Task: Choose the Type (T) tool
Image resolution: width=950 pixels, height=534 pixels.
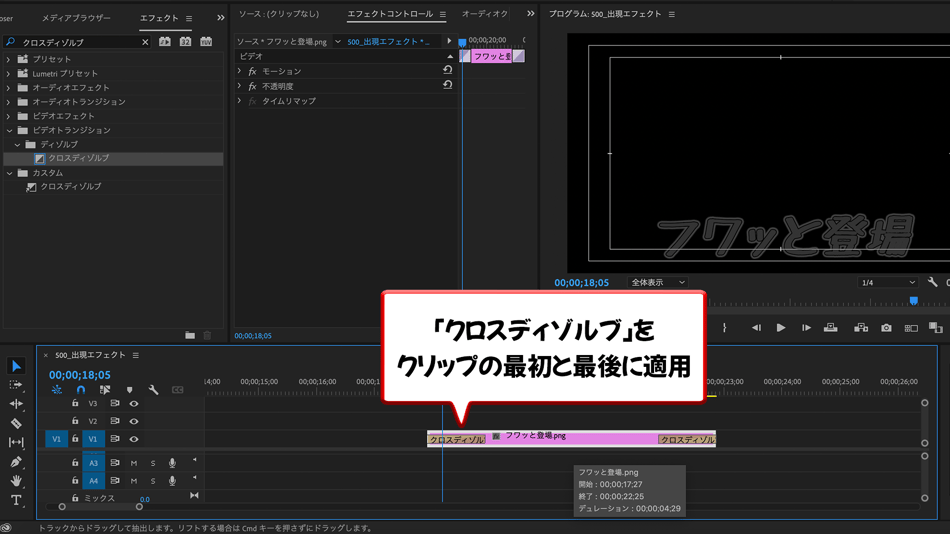Action: [x=16, y=500]
